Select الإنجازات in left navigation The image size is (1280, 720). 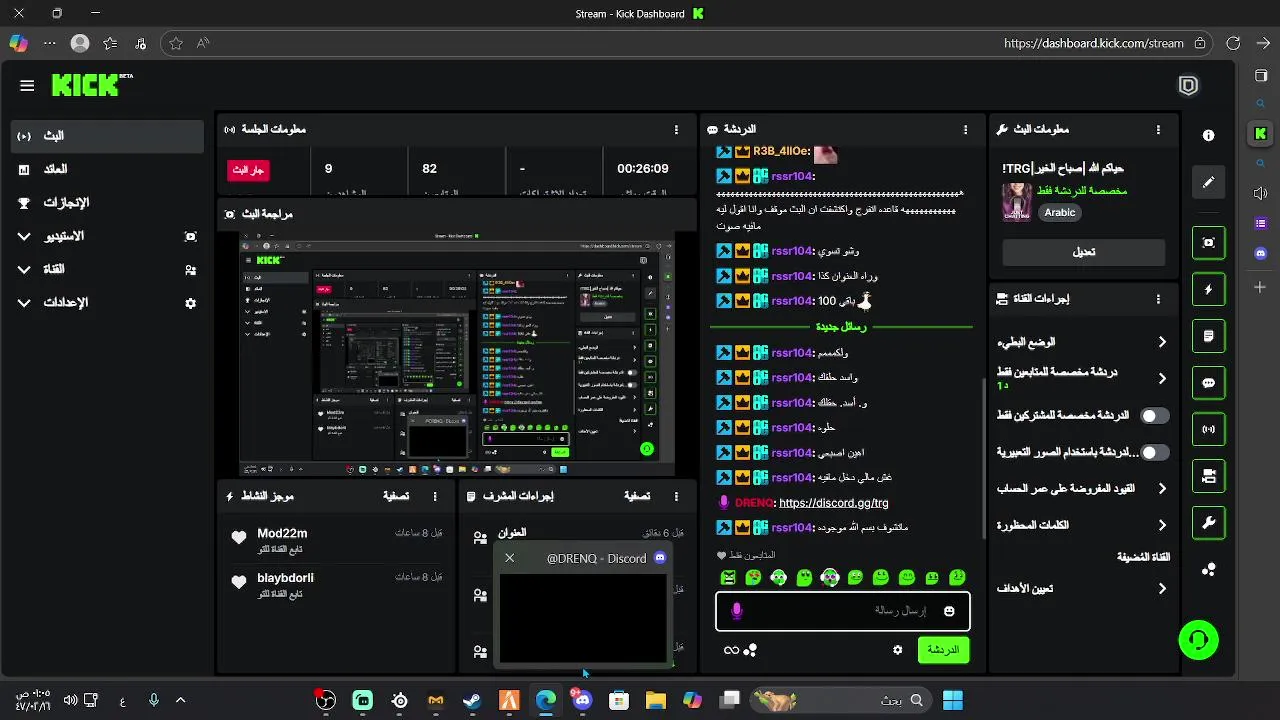[107, 203]
